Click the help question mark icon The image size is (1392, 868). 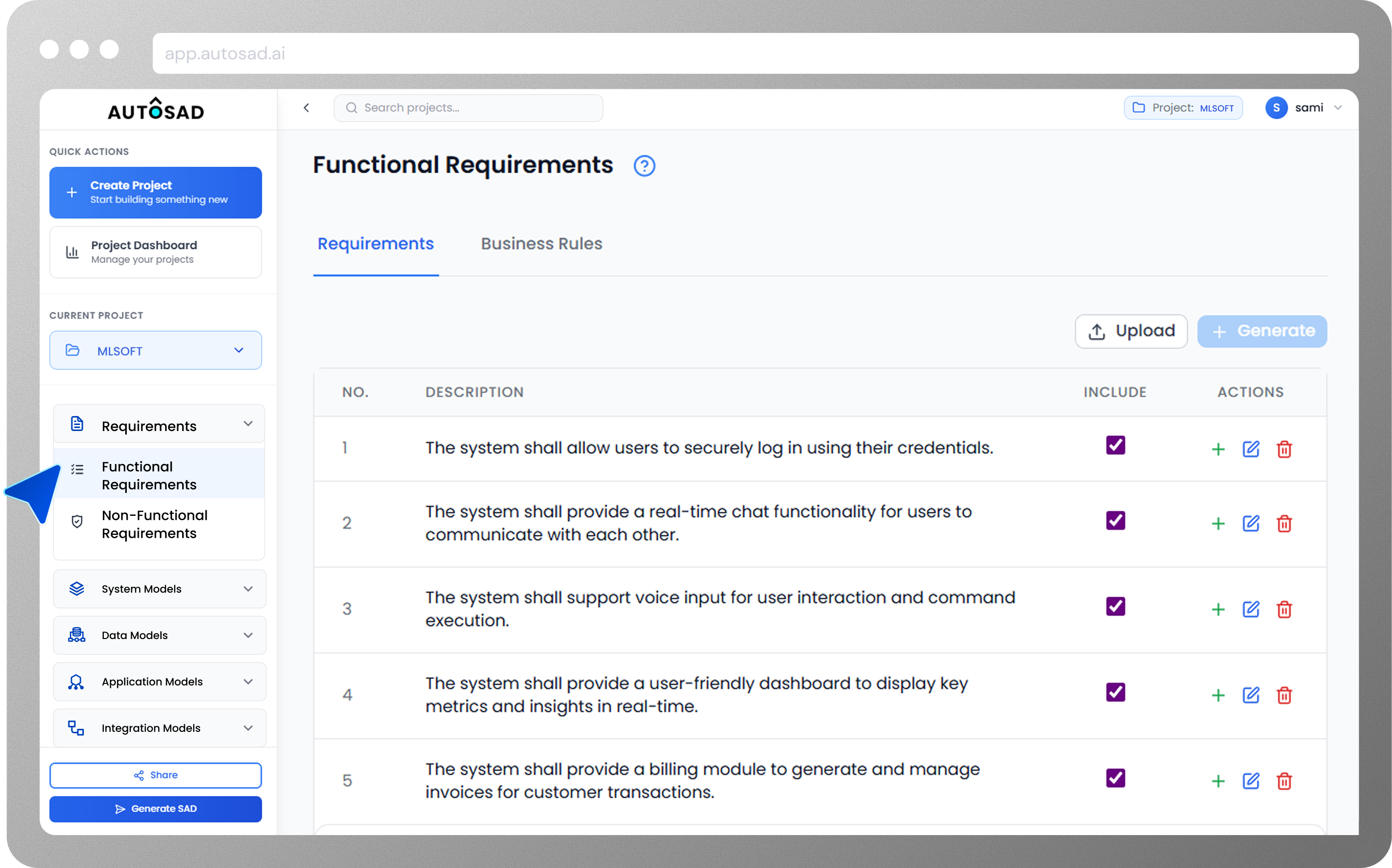[x=644, y=166]
